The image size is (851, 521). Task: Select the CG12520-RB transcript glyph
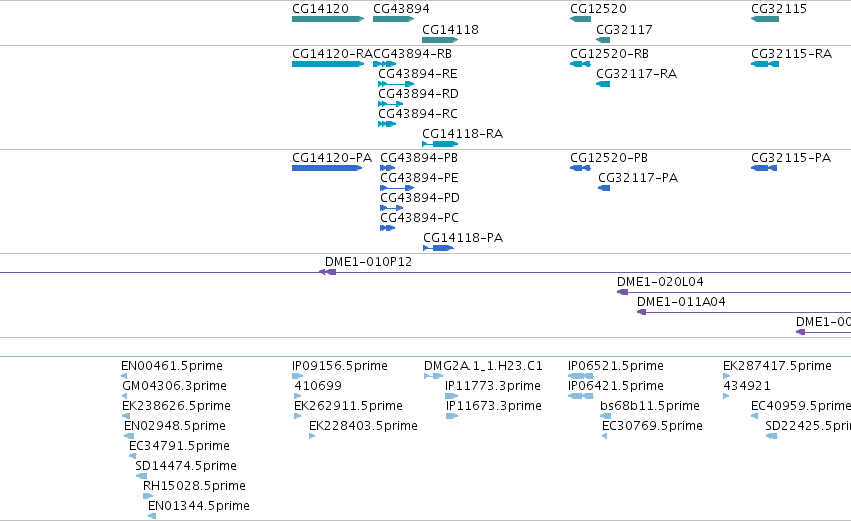pos(580,64)
